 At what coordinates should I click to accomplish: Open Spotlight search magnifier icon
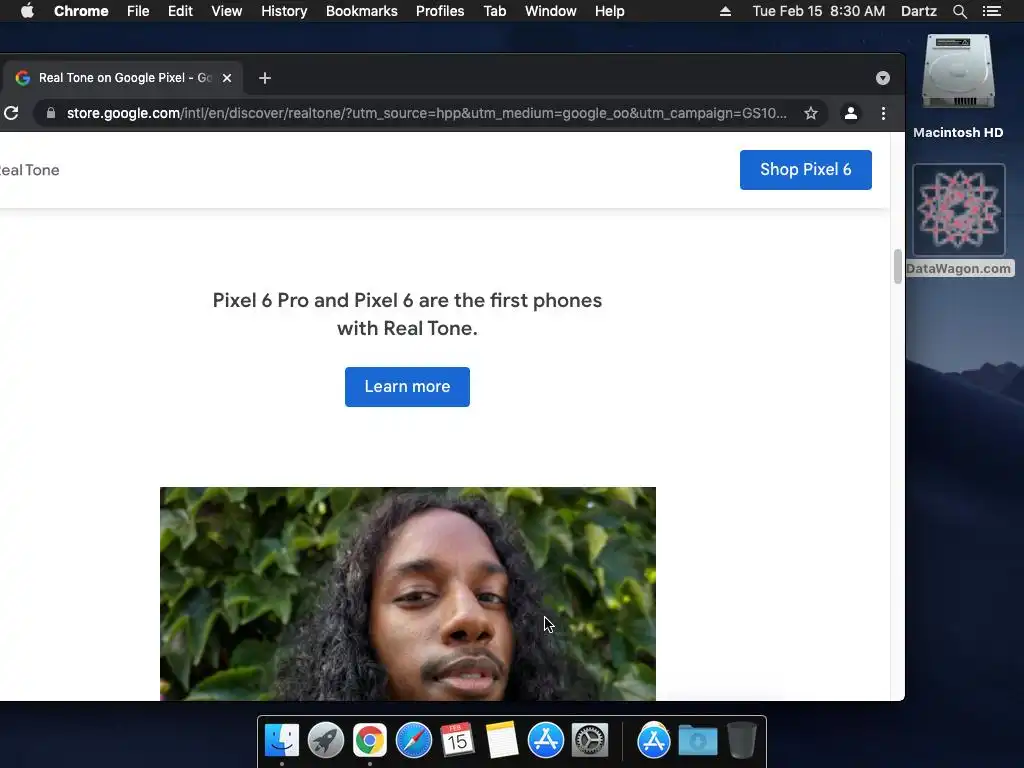[959, 11]
